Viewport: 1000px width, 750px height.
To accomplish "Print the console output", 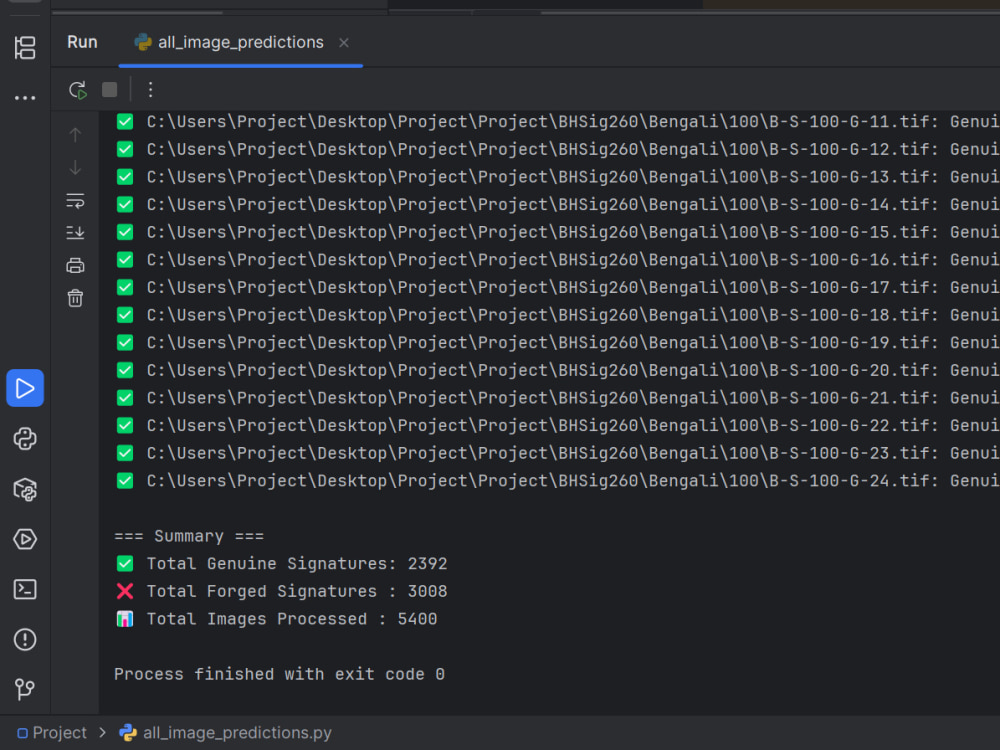I will pos(75,265).
